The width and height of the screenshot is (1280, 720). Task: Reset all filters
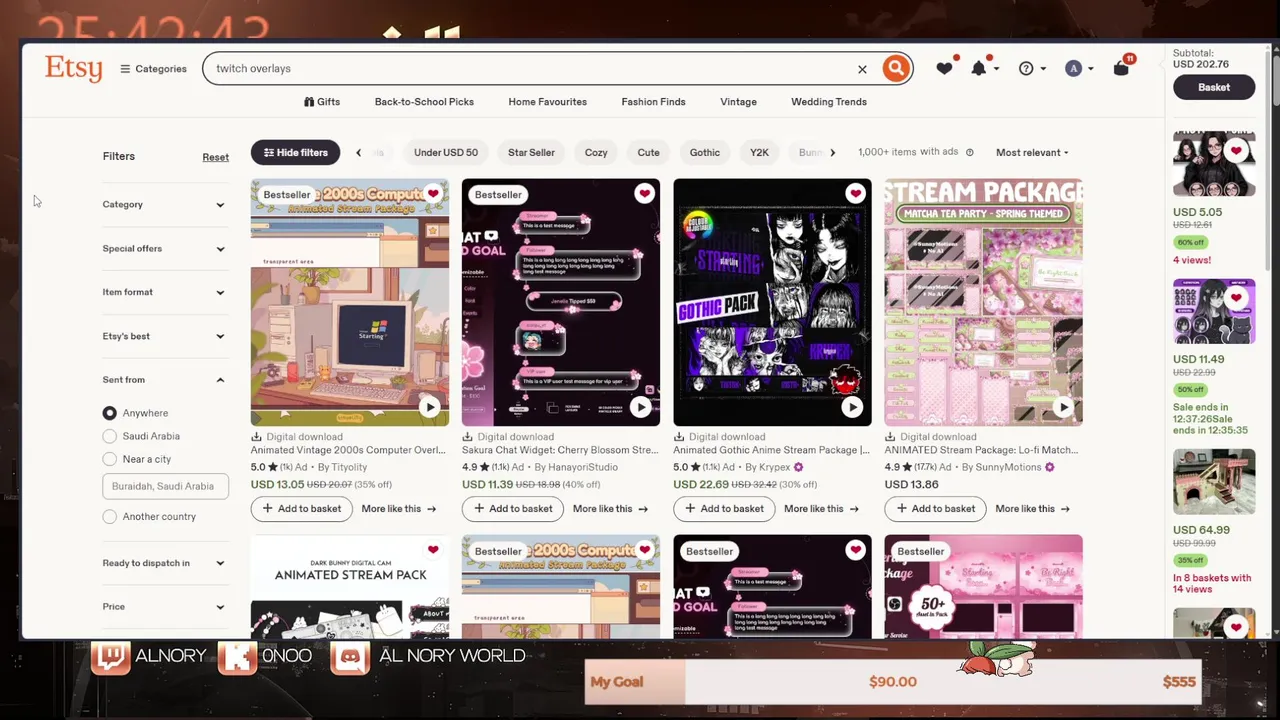point(216,157)
